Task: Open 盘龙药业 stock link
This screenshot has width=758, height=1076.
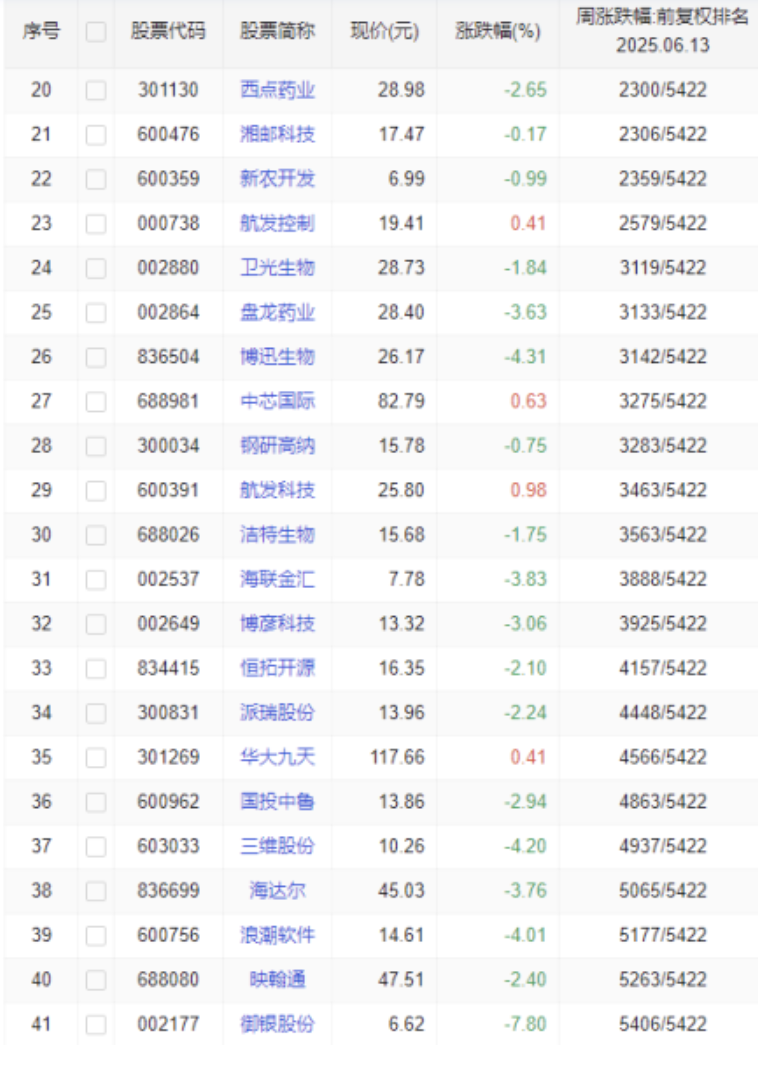Action: [x=277, y=312]
